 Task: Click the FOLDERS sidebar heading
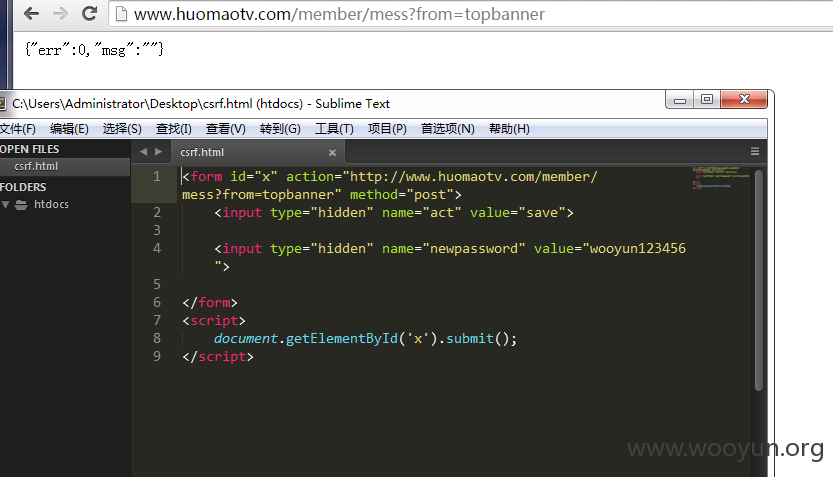point(23,187)
